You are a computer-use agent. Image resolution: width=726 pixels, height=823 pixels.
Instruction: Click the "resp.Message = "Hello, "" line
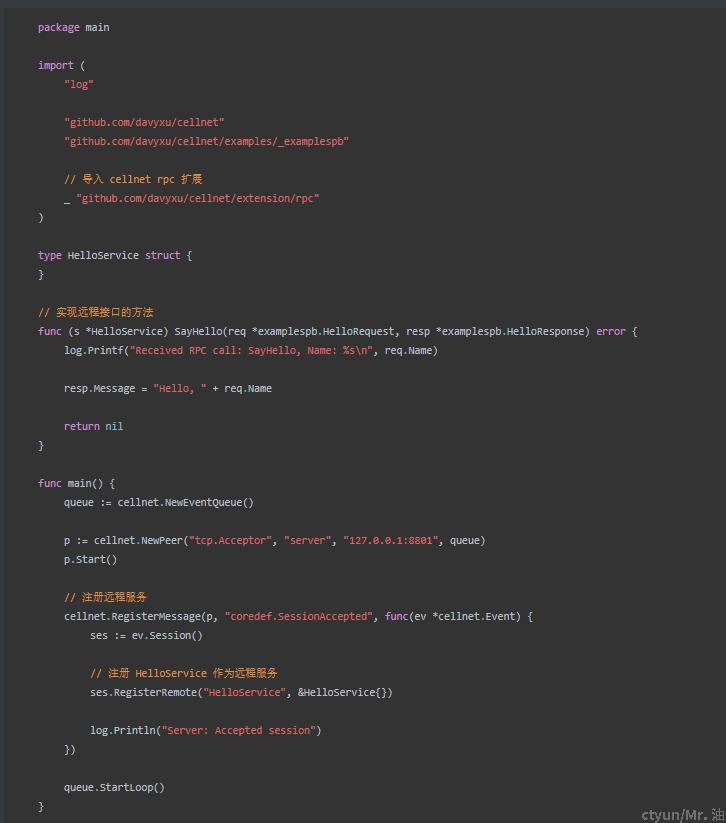pyautogui.click(x=168, y=388)
